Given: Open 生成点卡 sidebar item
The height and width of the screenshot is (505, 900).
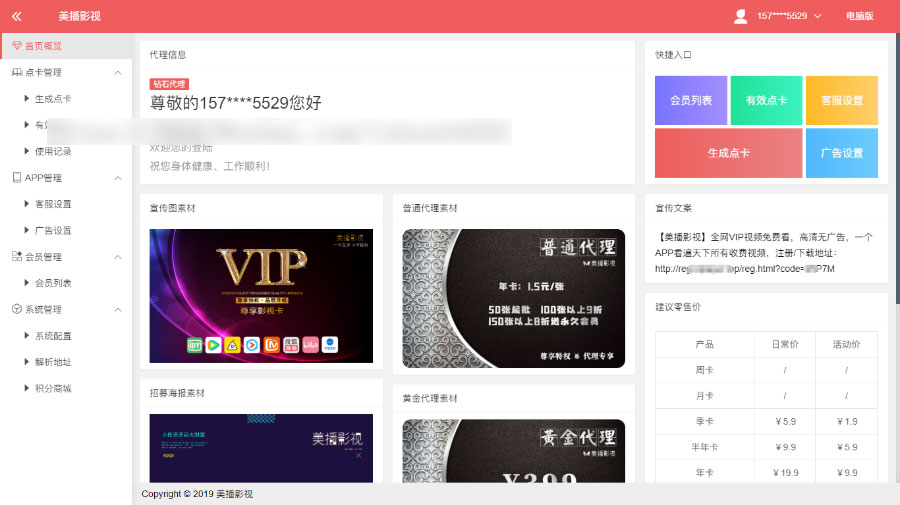Looking at the screenshot, I should [53, 99].
